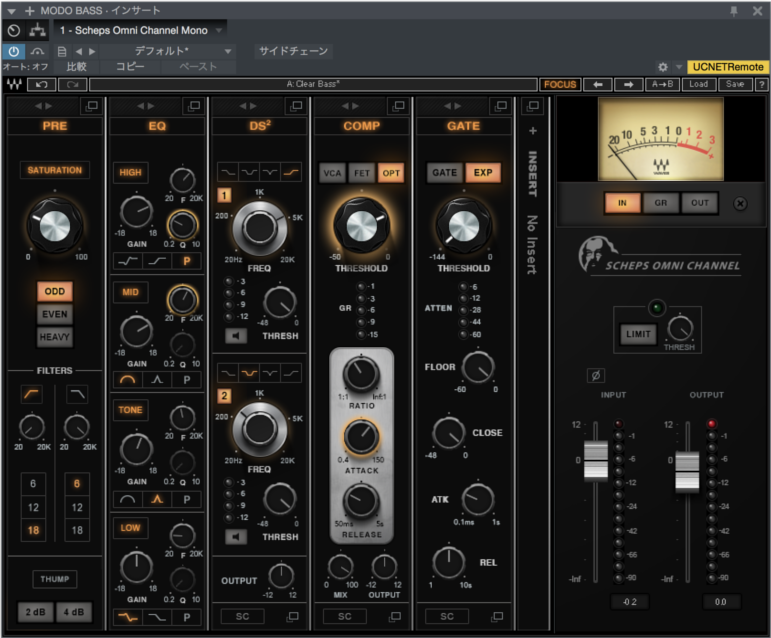
Task: Enable HEAVY saturation mode
Action: tap(55, 337)
